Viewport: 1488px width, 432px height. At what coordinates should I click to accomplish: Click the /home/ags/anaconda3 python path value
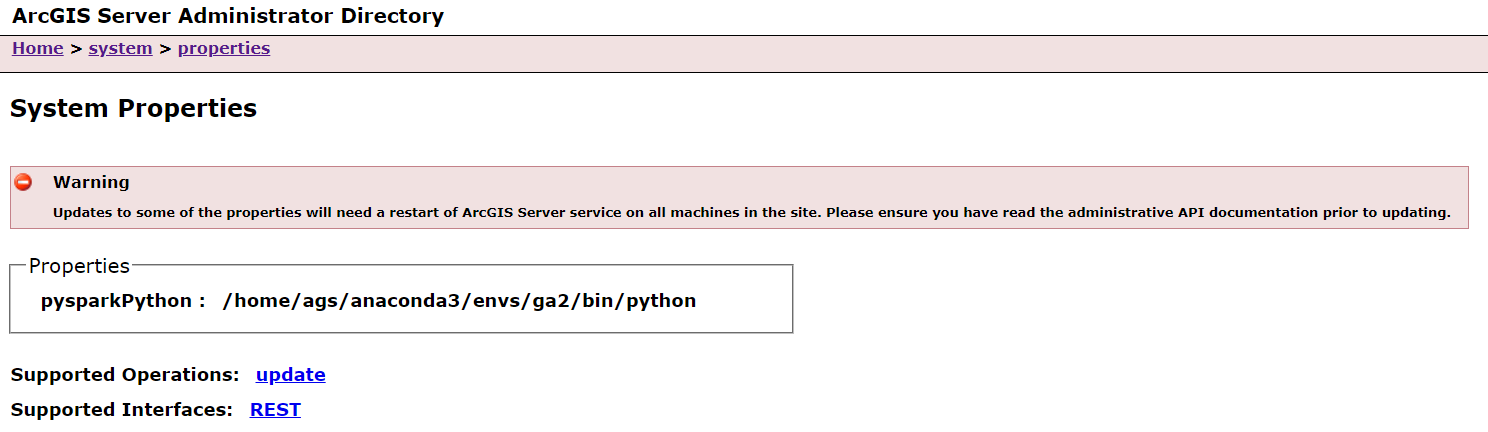point(459,301)
